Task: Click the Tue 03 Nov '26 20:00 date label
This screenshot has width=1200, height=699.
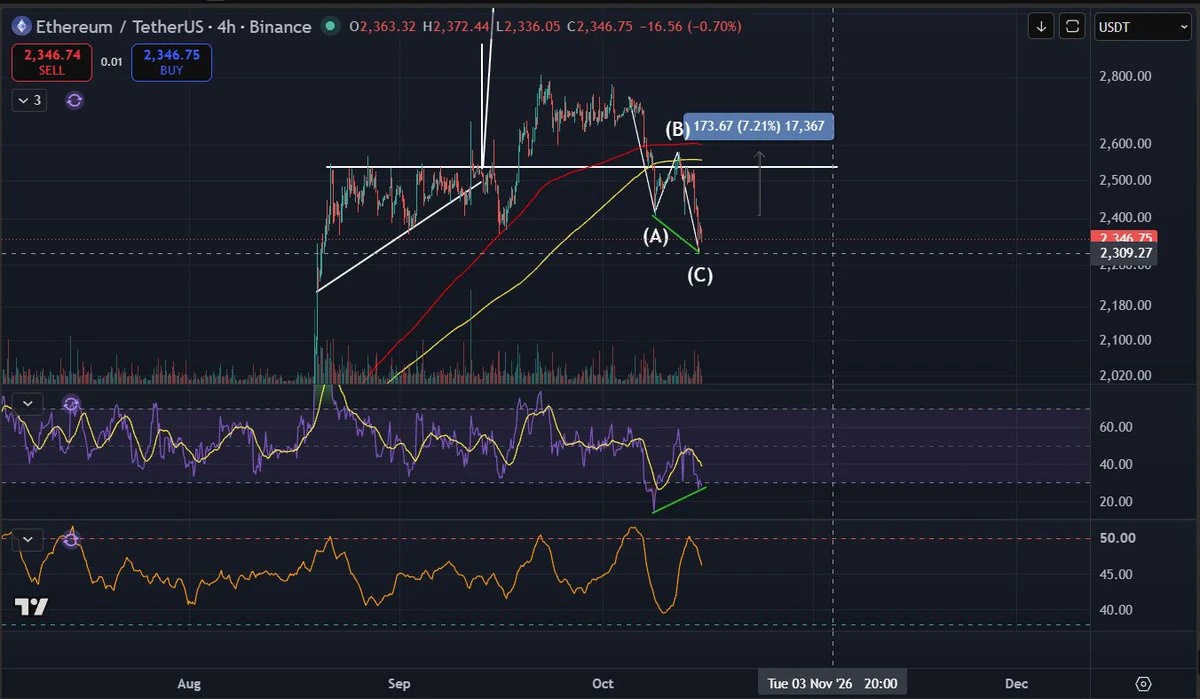Action: [x=832, y=684]
